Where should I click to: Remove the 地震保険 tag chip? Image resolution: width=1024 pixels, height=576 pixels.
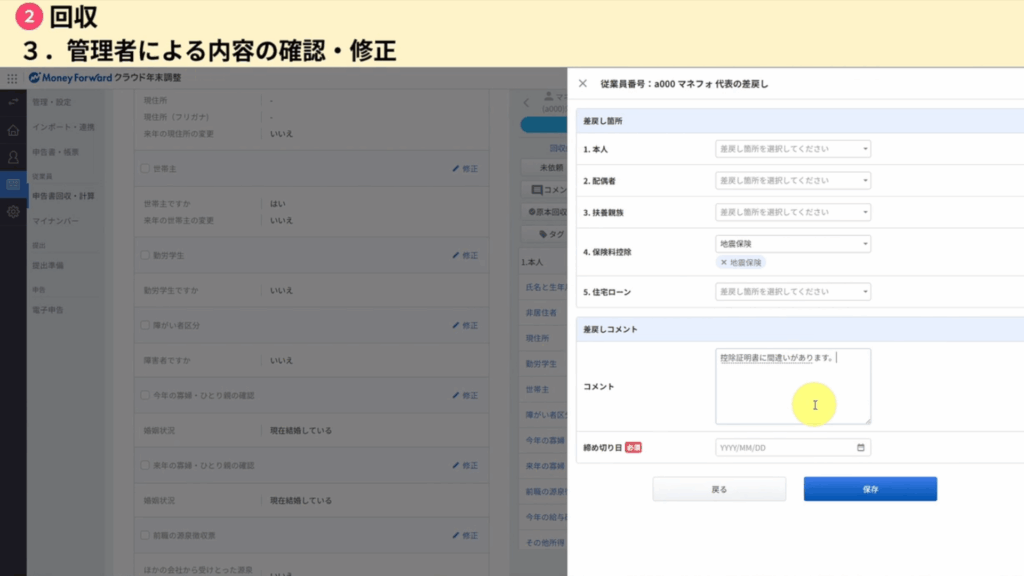(x=723, y=262)
